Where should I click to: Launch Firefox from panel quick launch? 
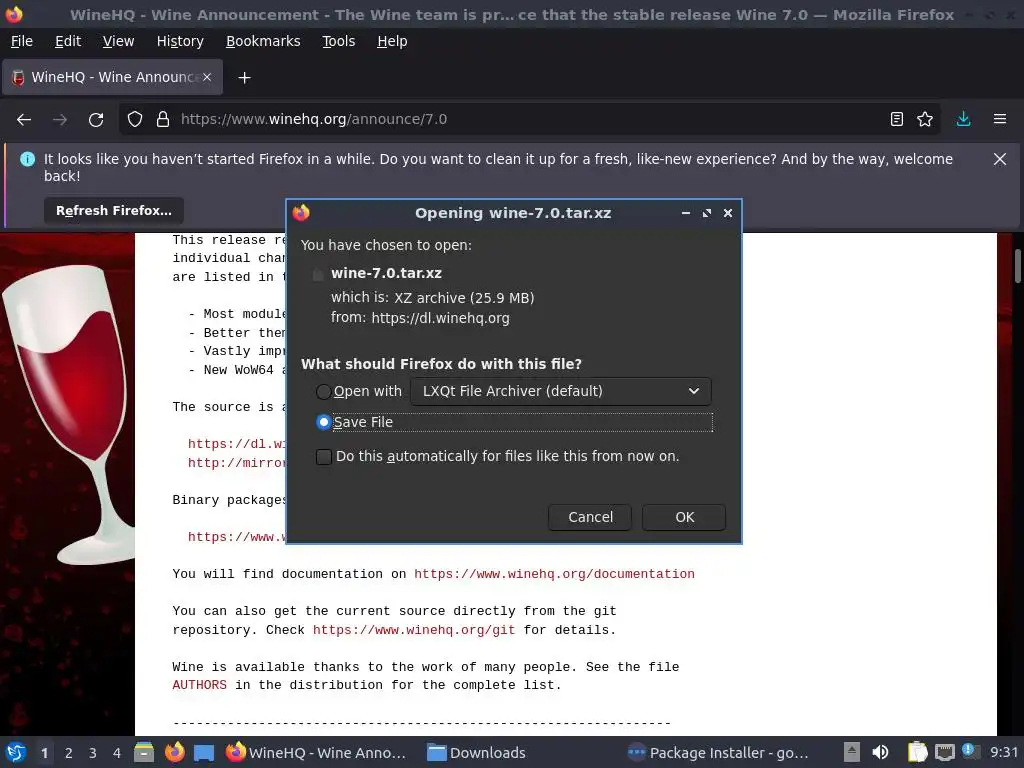click(x=174, y=752)
